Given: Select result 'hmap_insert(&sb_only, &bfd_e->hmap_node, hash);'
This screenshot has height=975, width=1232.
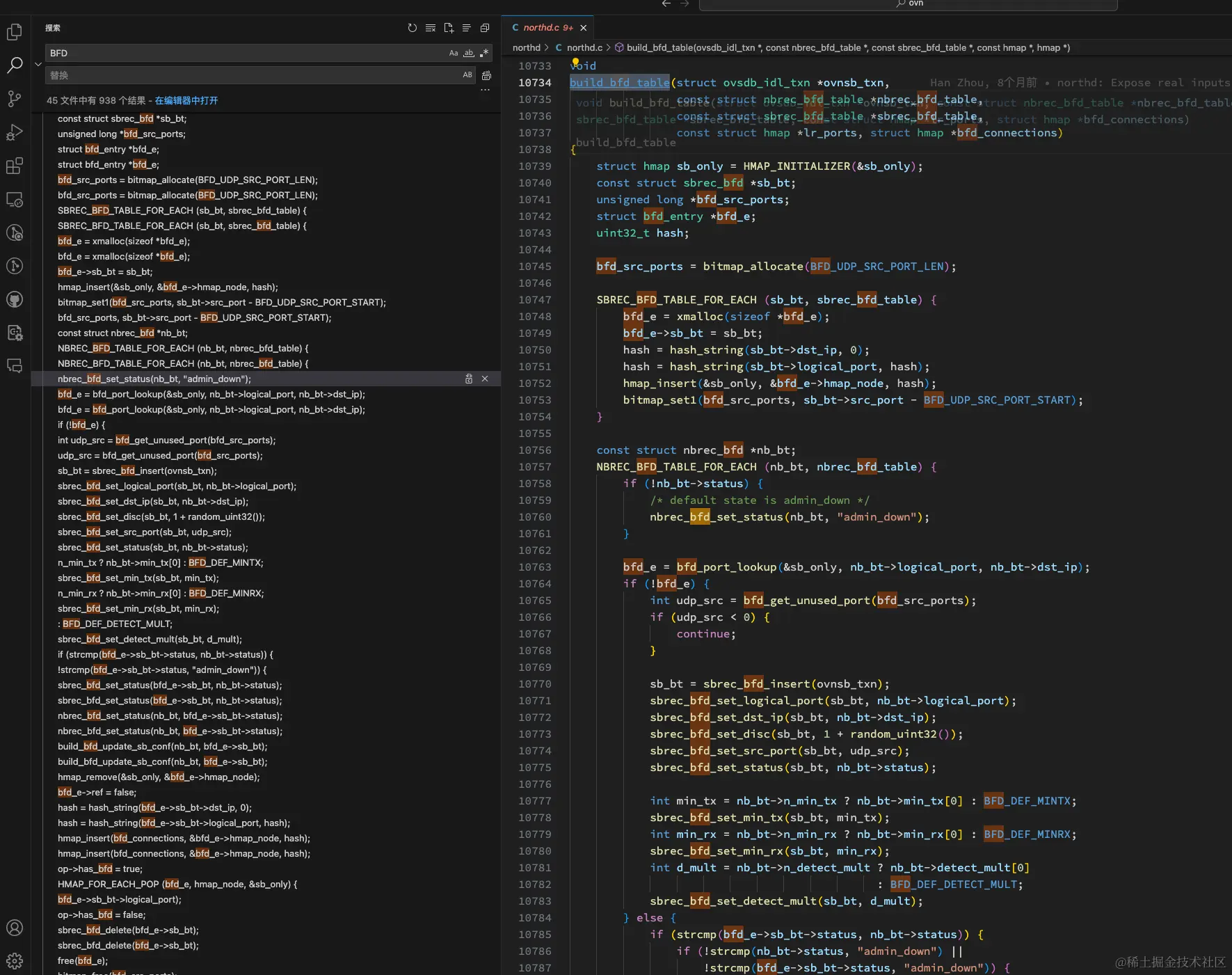Looking at the screenshot, I should click(x=168, y=287).
